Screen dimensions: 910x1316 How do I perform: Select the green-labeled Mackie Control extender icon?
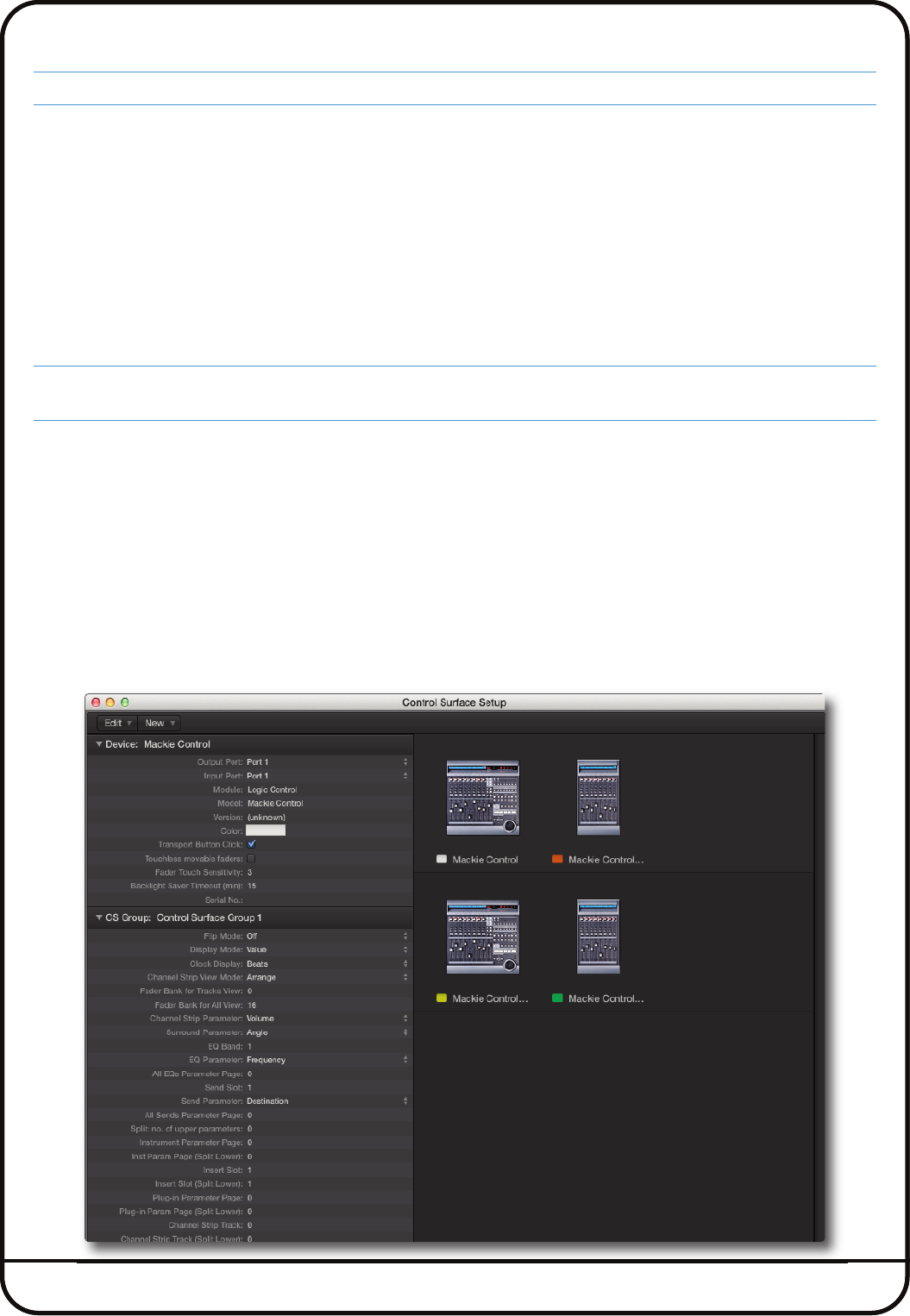[x=599, y=937]
